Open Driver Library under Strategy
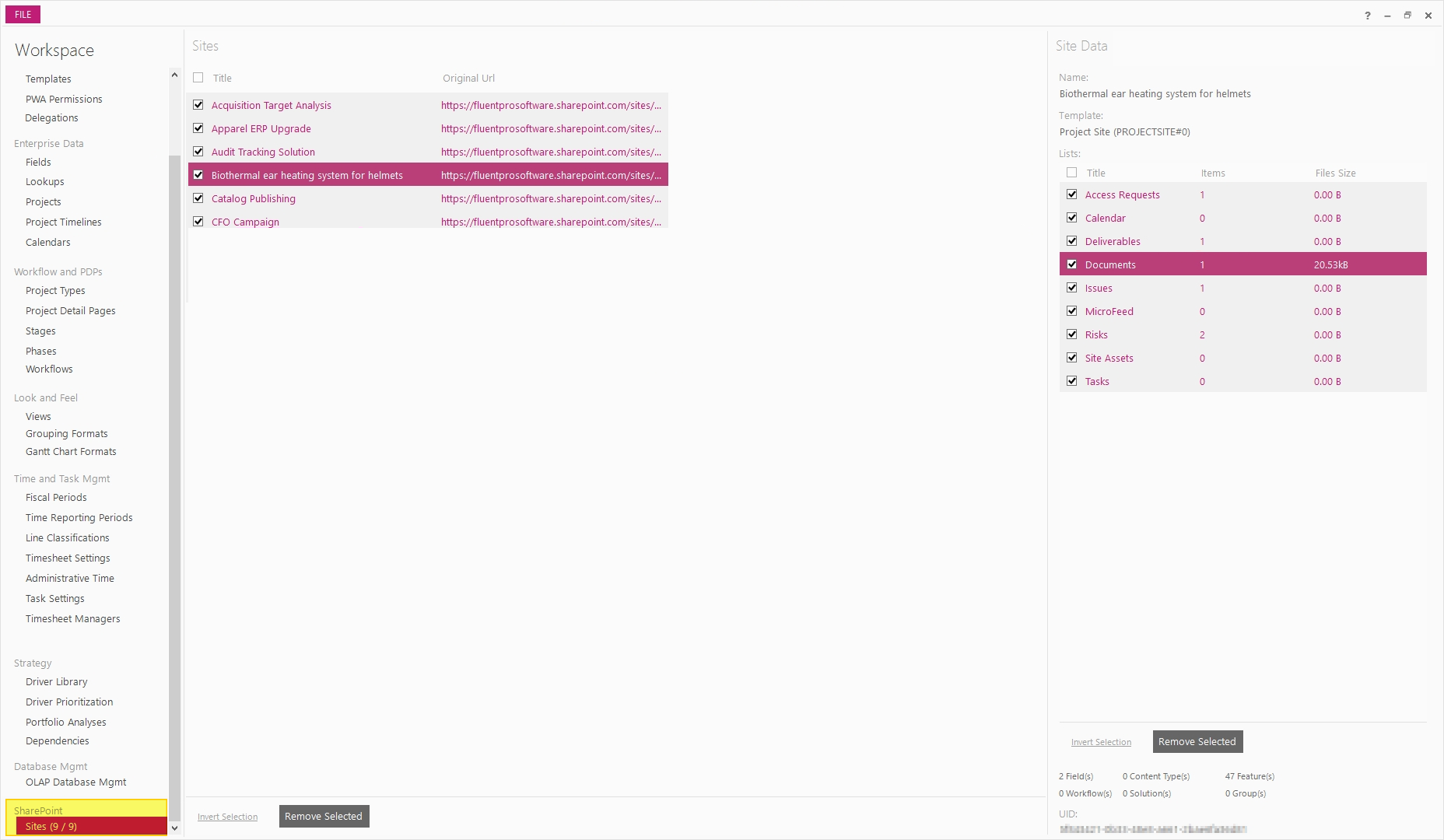Screen dimensions: 1444x840 (57, 681)
